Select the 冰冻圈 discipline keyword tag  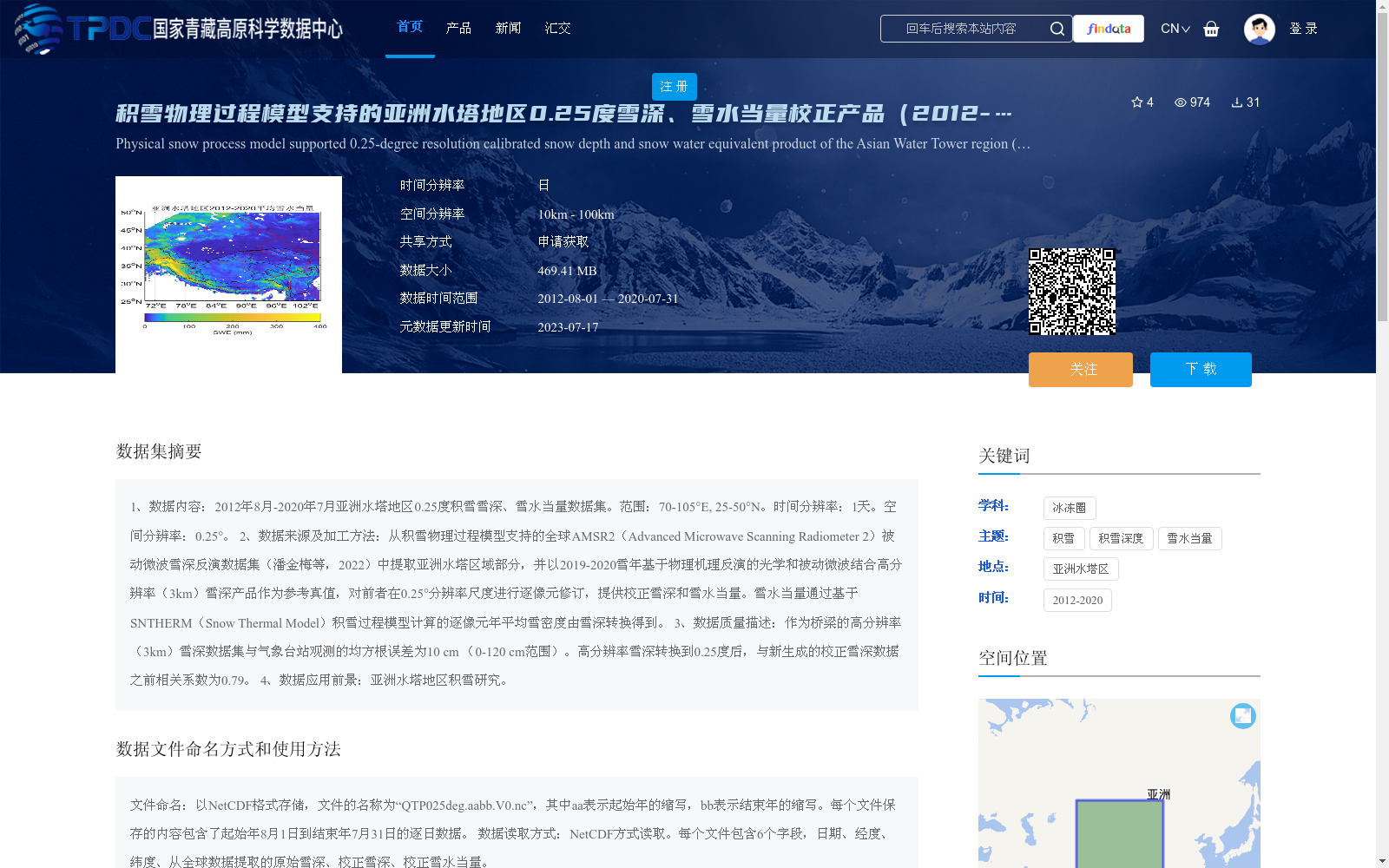pos(1070,508)
